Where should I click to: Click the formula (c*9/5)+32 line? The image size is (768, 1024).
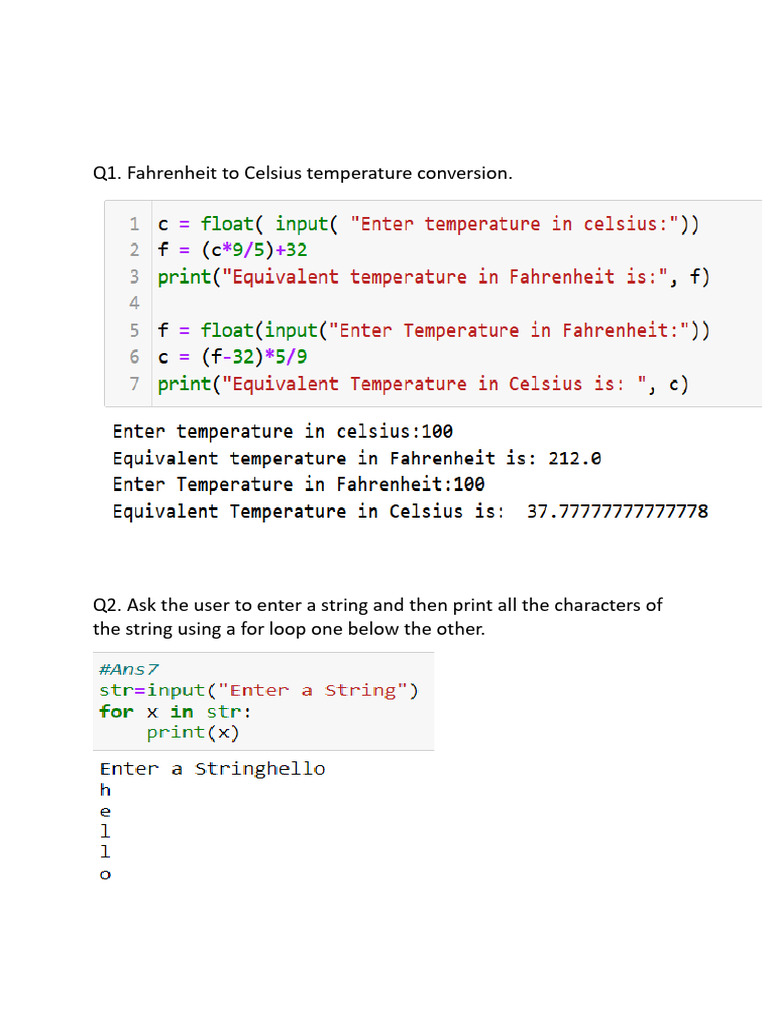[232, 250]
